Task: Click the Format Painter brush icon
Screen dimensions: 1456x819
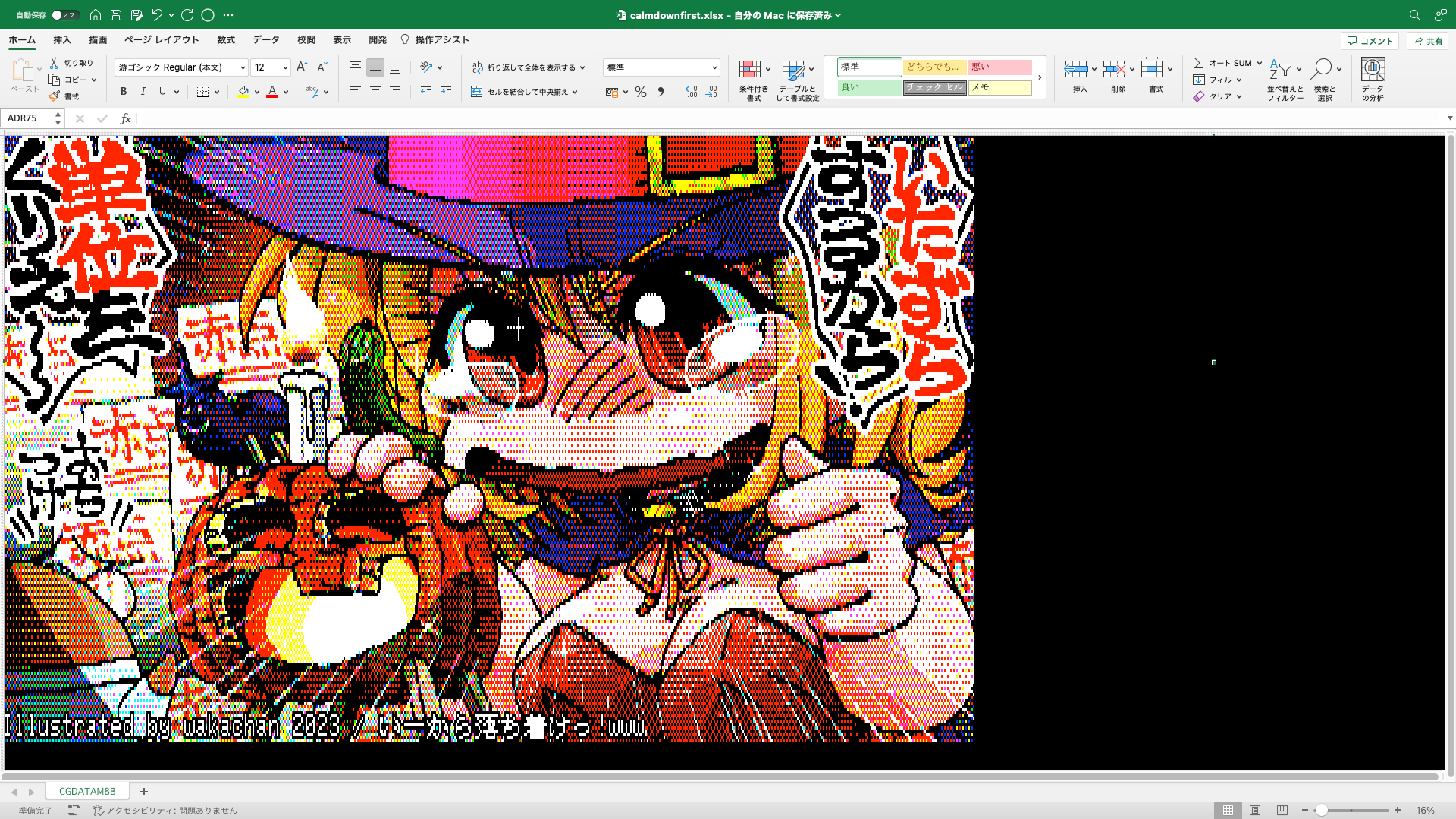Action: (54, 96)
